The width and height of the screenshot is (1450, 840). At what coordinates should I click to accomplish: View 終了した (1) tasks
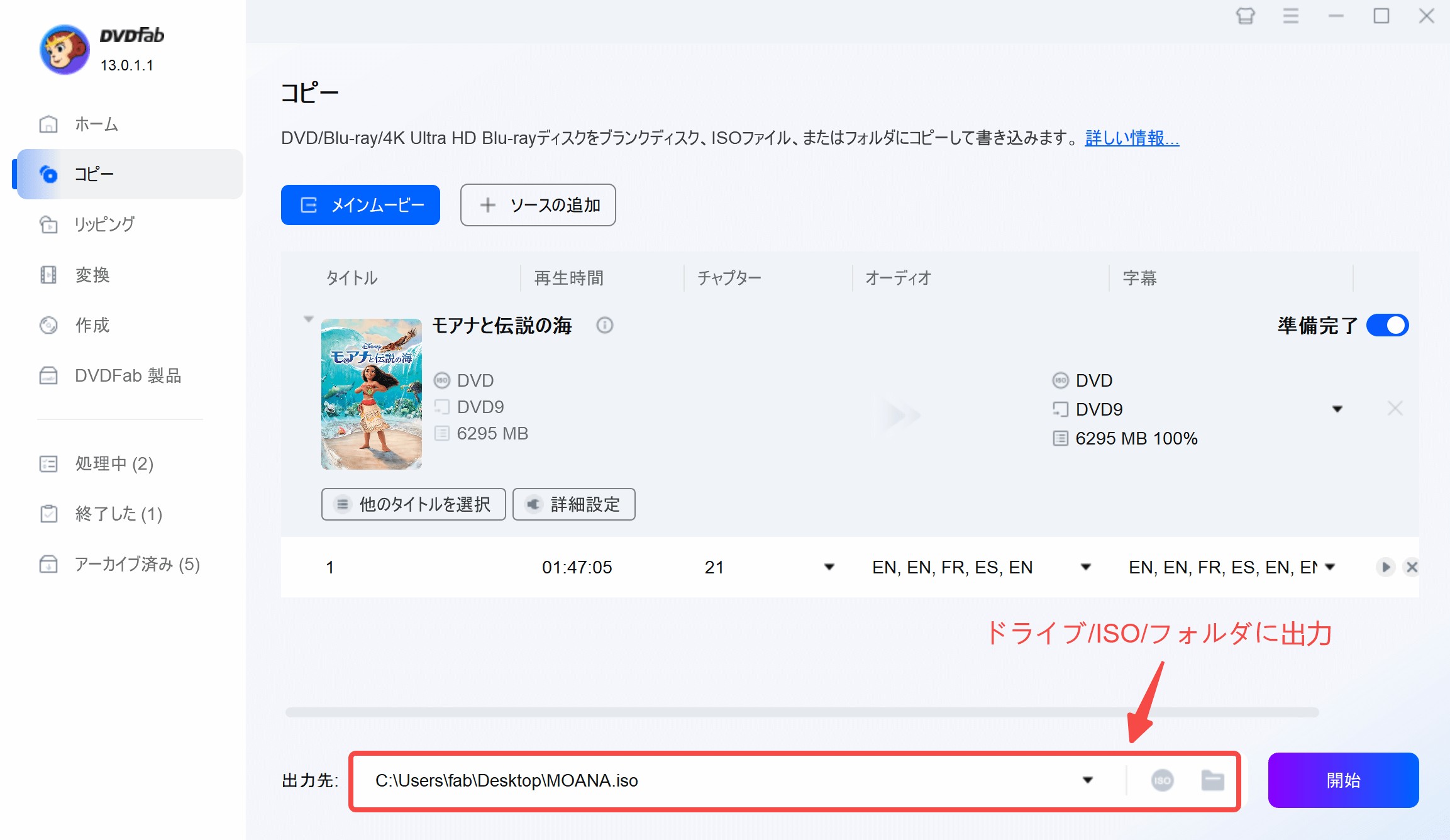pos(129,514)
